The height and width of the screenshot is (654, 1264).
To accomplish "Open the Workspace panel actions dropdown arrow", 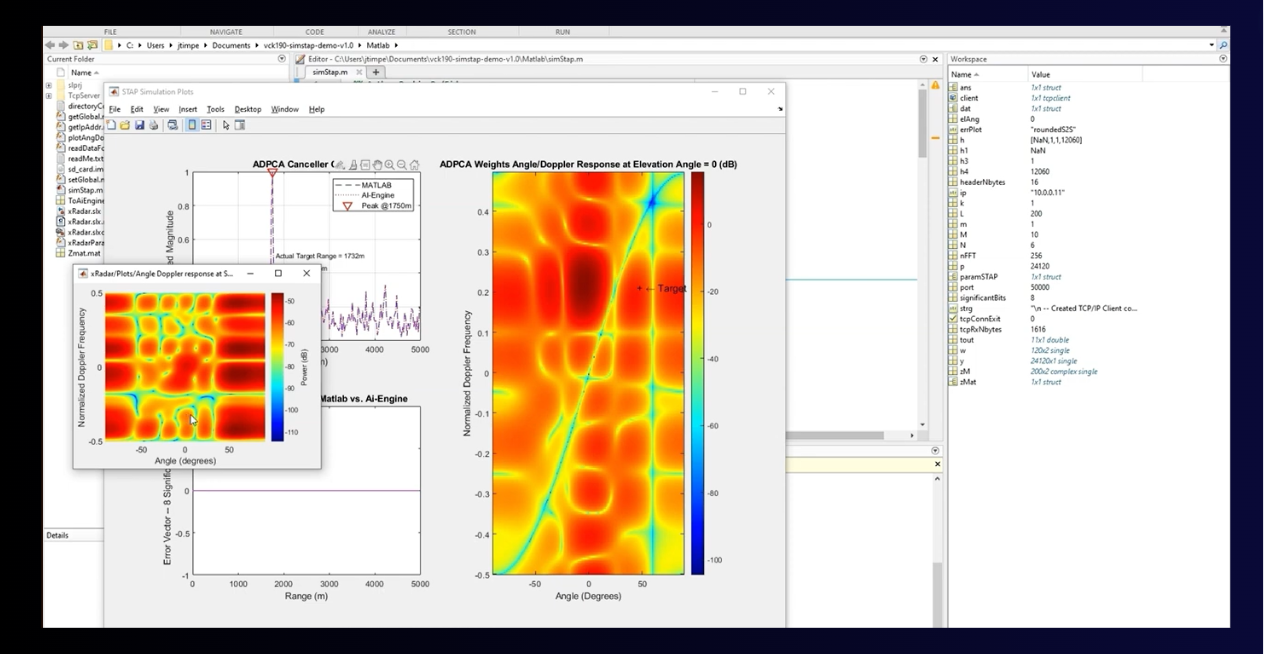I will click(1224, 59).
